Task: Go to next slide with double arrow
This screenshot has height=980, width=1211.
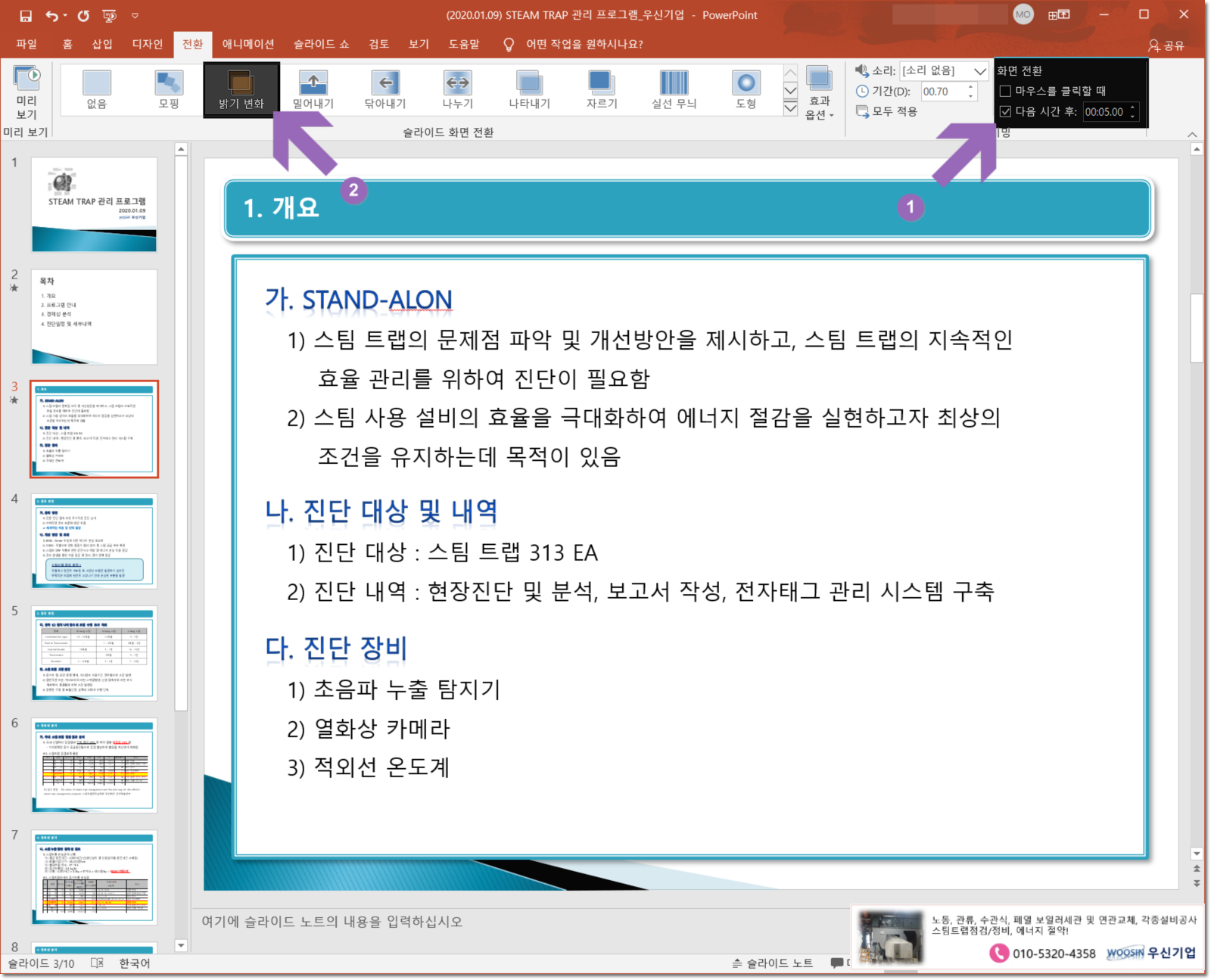Action: click(1197, 883)
